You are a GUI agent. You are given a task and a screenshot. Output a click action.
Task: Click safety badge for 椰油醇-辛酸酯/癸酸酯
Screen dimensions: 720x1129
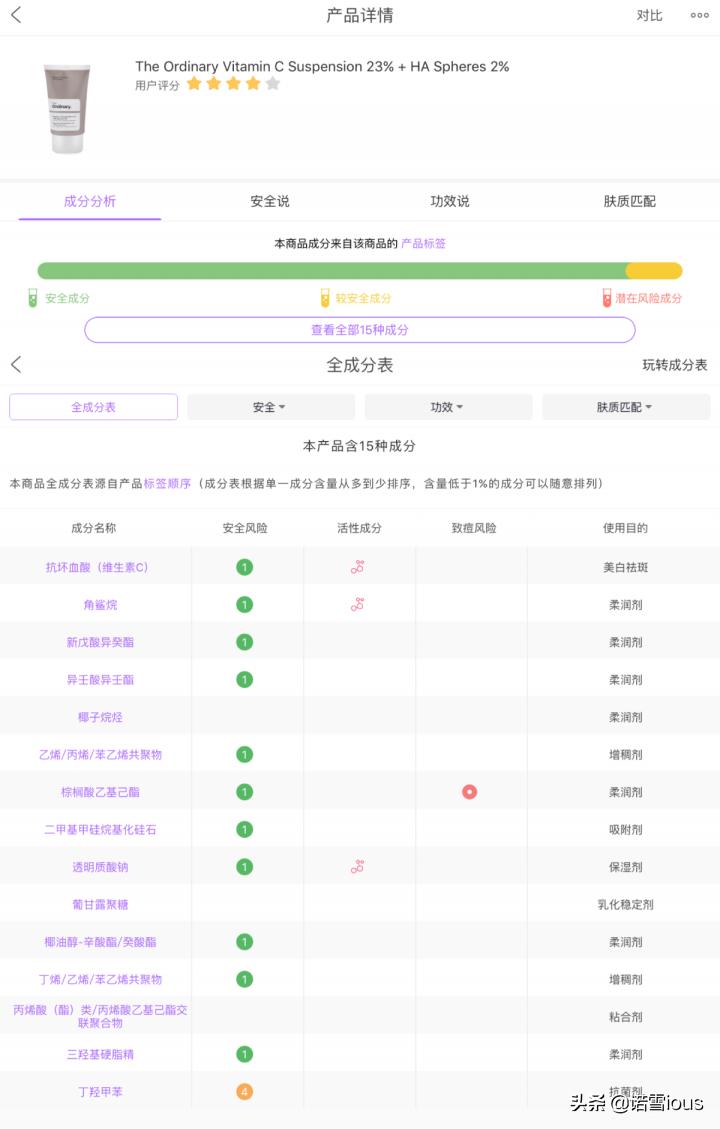245,942
